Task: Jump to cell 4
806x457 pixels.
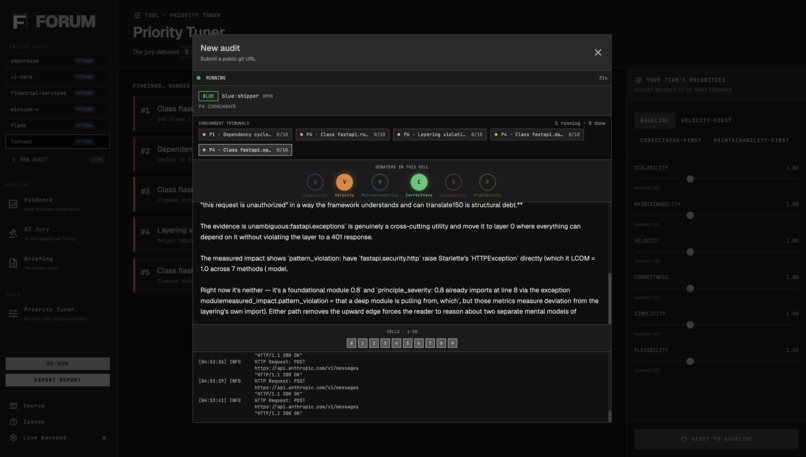Action: coord(396,343)
